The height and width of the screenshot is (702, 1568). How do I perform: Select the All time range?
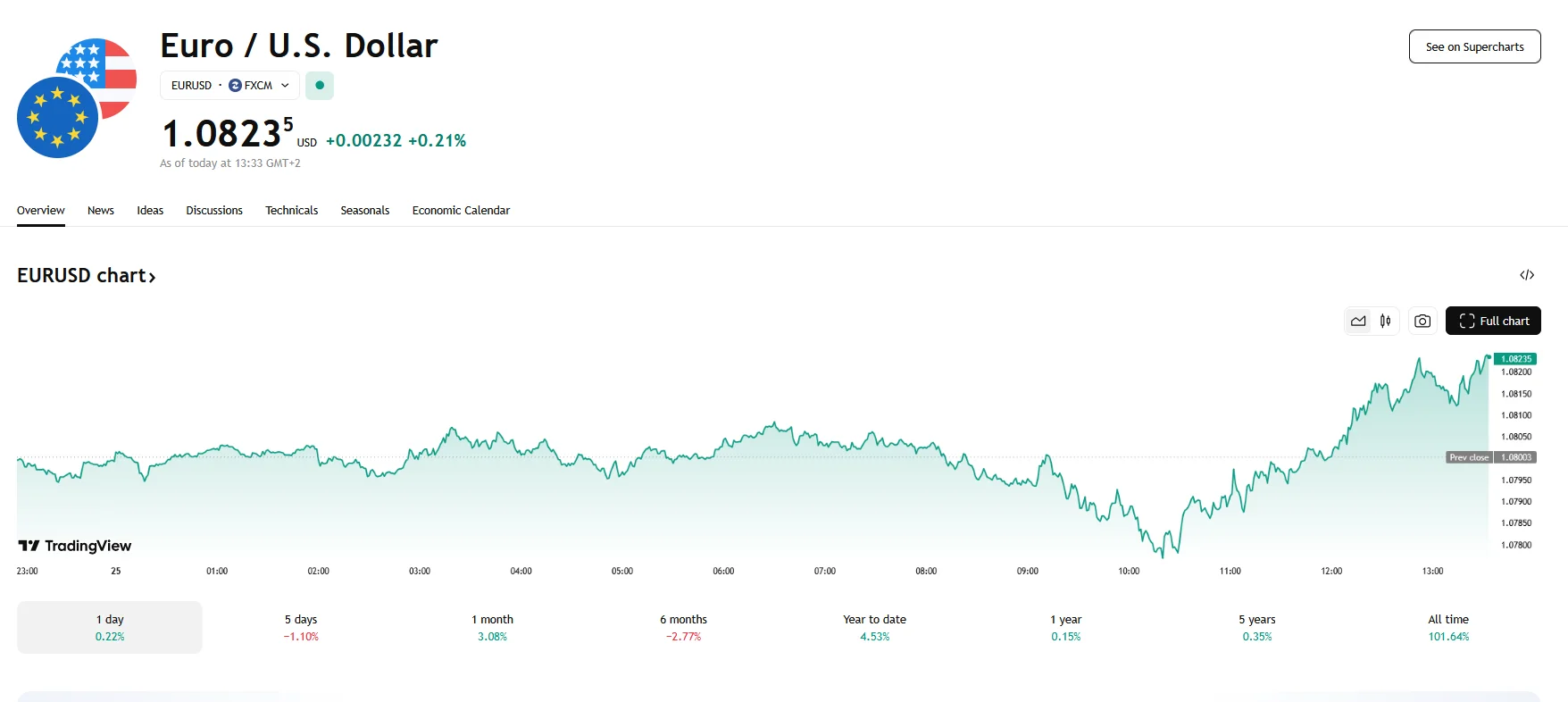pos(1447,627)
